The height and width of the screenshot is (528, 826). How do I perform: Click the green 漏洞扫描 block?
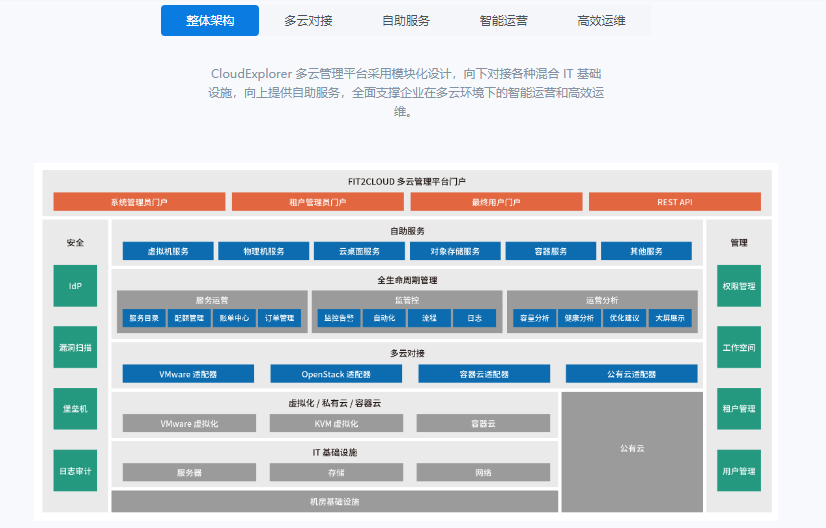click(x=75, y=347)
